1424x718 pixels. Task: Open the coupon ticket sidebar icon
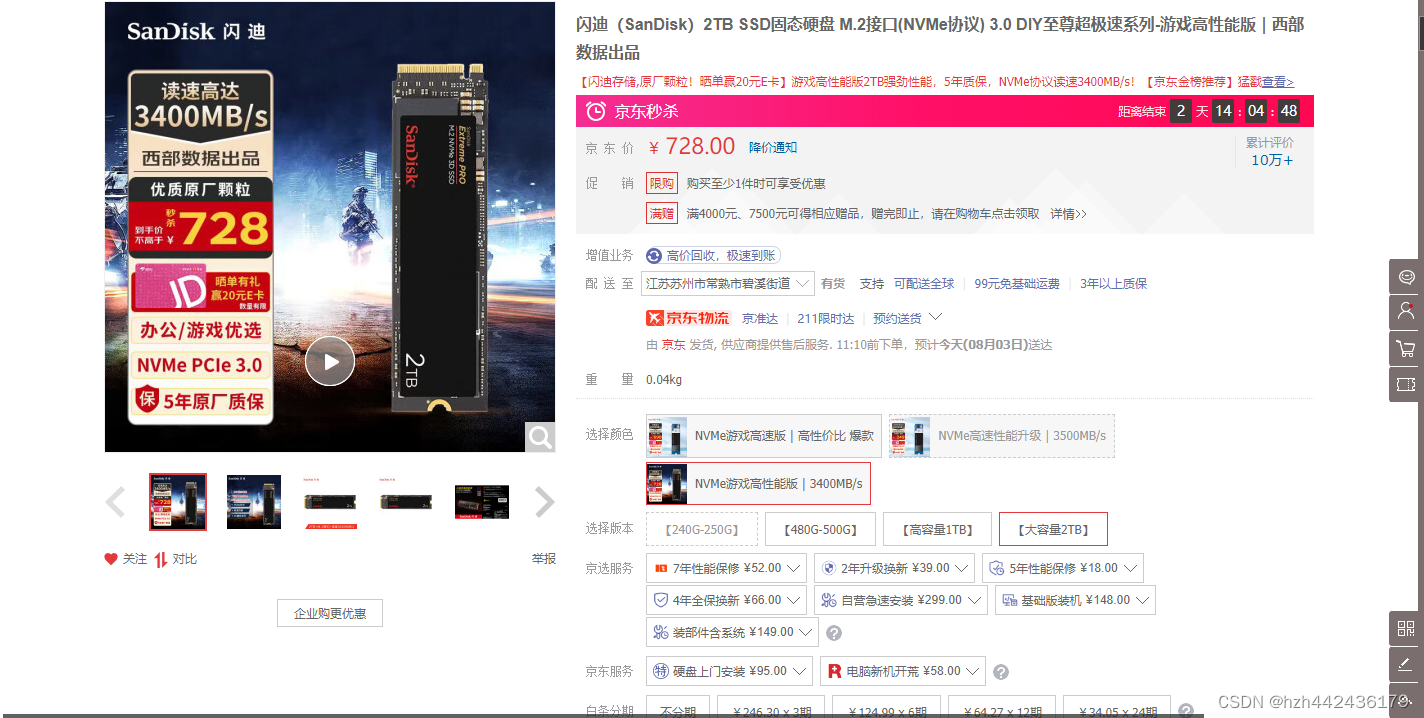pos(1406,384)
